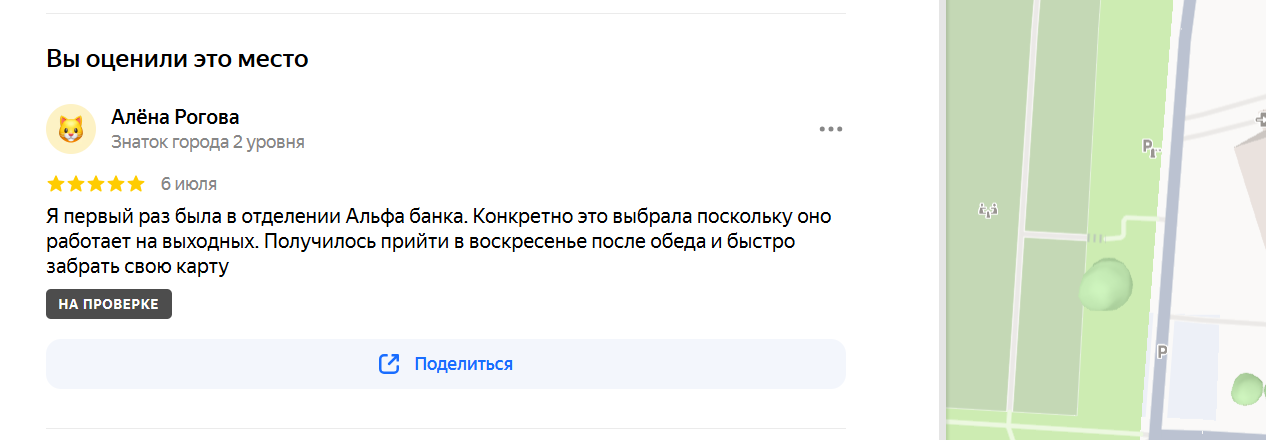The width and height of the screenshot is (1266, 440).
Task: Click the Знаток города 2 уровня label
Action: click(x=208, y=142)
